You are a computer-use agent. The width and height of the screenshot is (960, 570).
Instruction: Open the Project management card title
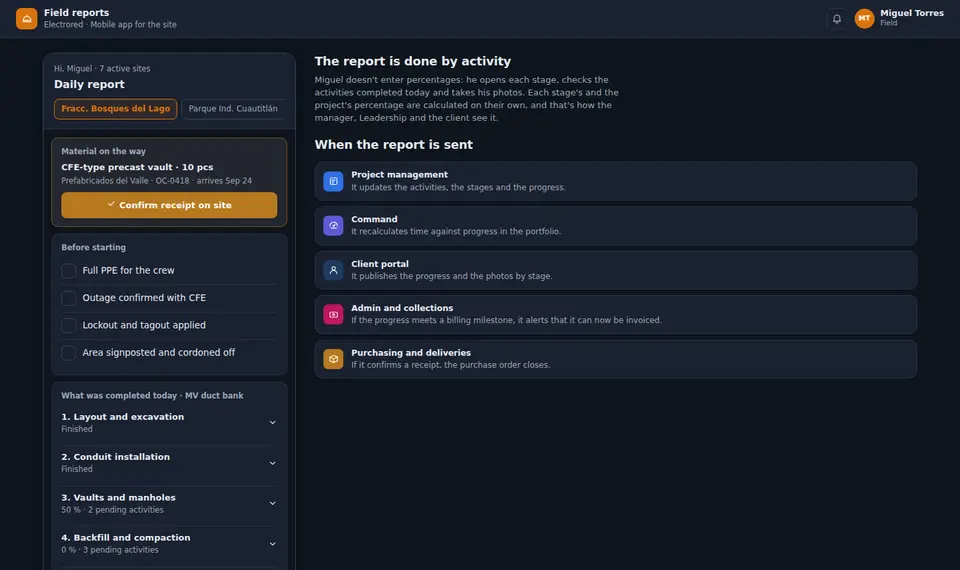click(399, 174)
